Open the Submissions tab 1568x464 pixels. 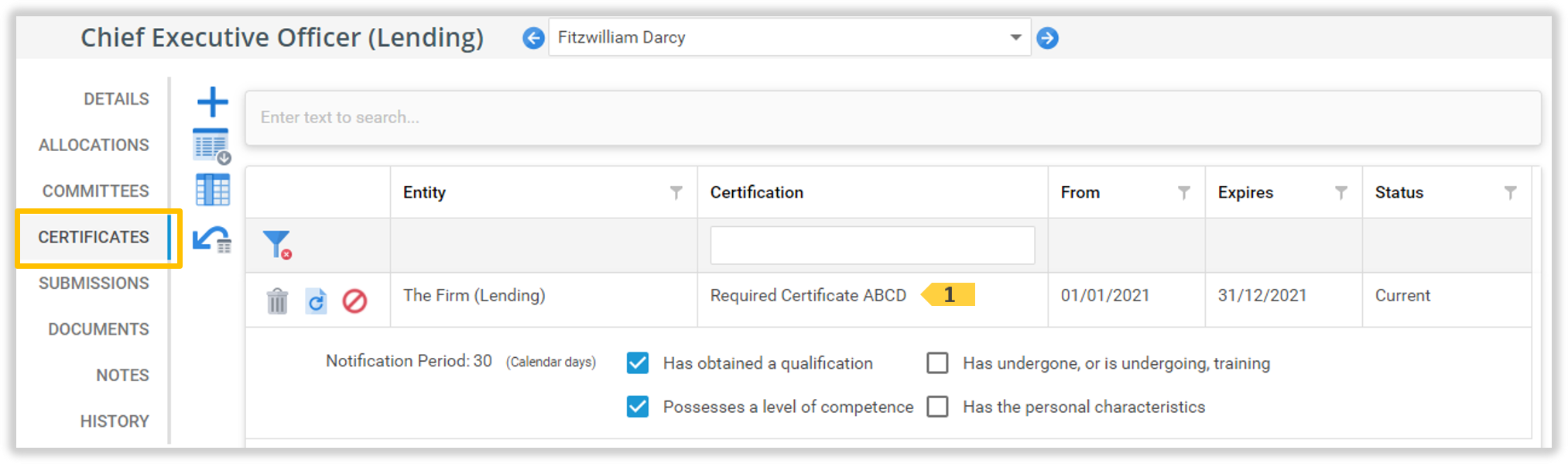[94, 284]
